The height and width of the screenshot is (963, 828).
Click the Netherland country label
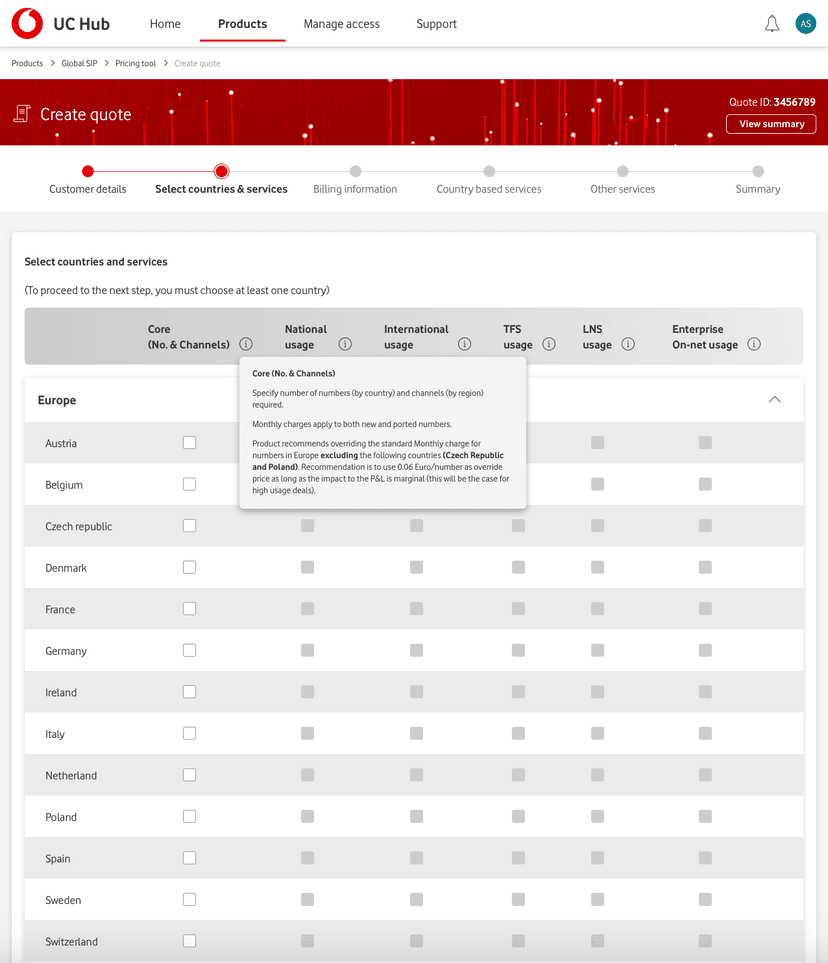pyautogui.click(x=71, y=776)
